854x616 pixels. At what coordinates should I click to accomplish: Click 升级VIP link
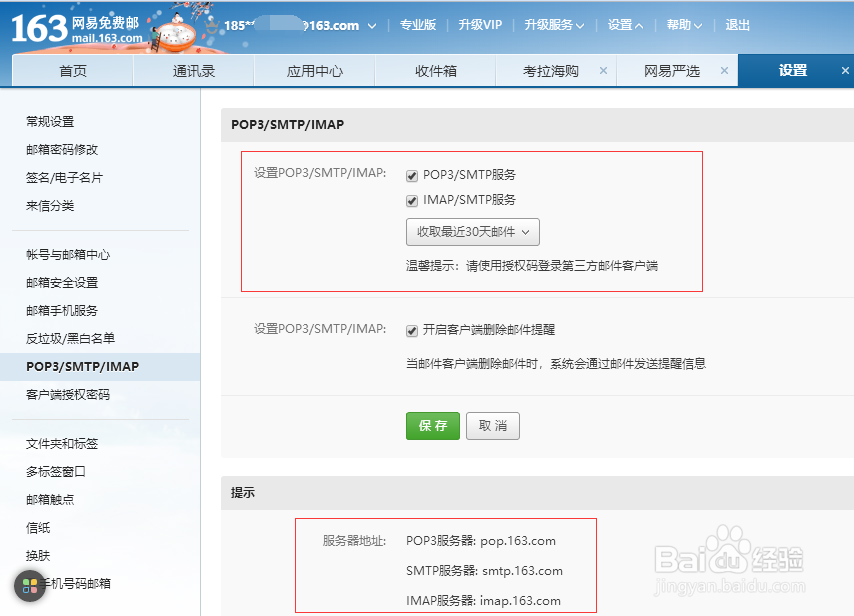(x=480, y=25)
